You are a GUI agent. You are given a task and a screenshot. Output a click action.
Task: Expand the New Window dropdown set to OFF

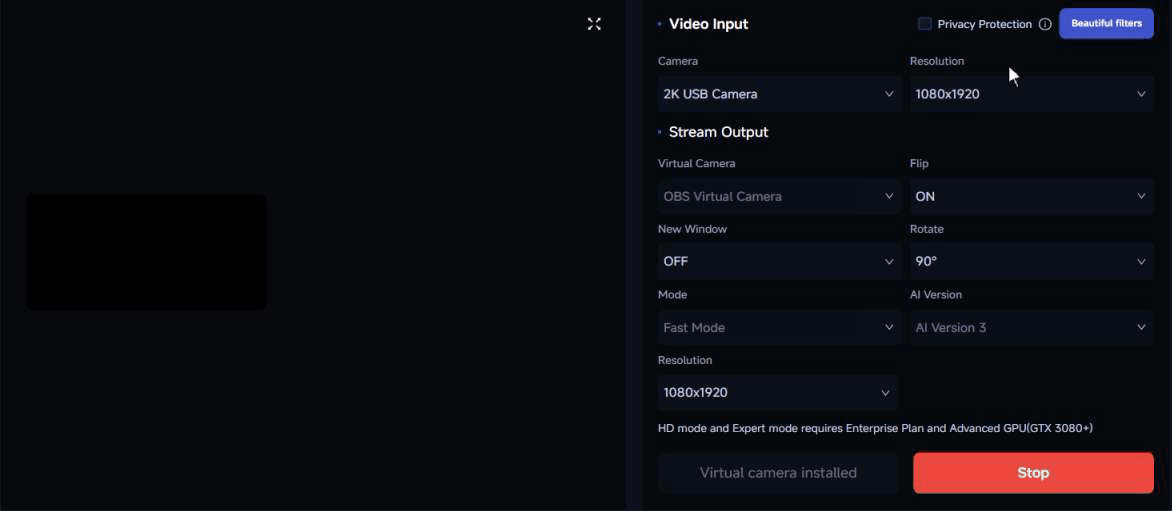click(778, 262)
